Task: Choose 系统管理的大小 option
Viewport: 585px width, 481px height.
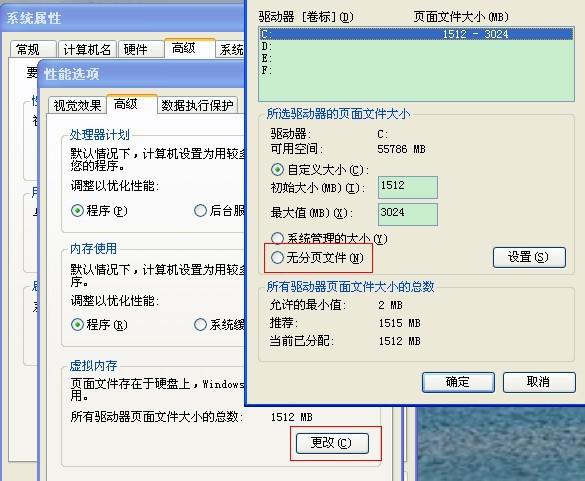Action: (277, 238)
